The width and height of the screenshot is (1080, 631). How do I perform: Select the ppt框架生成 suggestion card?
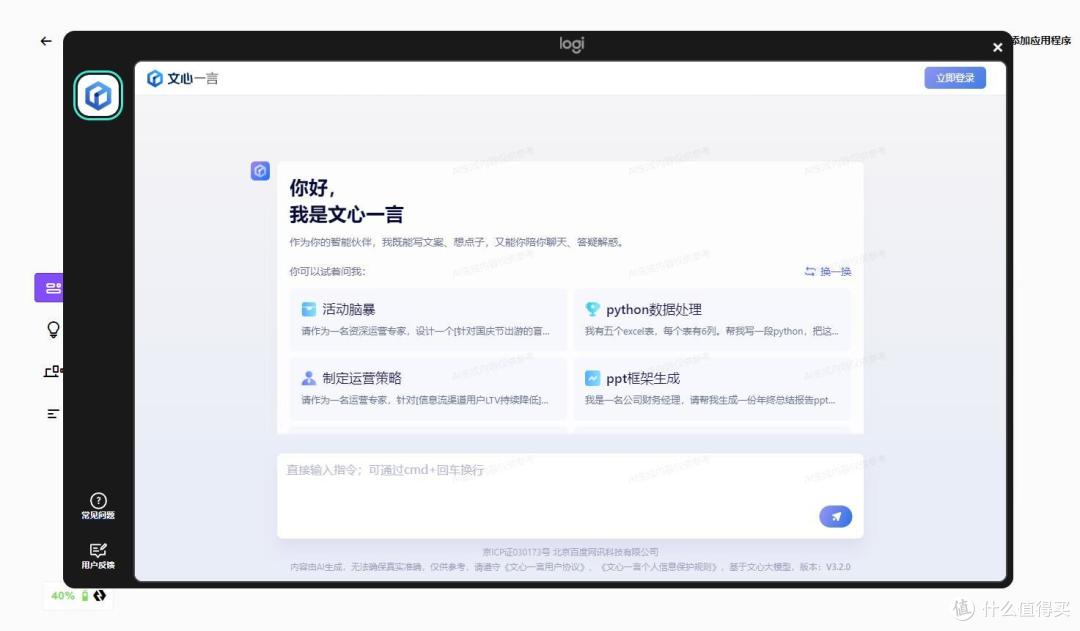coord(712,388)
